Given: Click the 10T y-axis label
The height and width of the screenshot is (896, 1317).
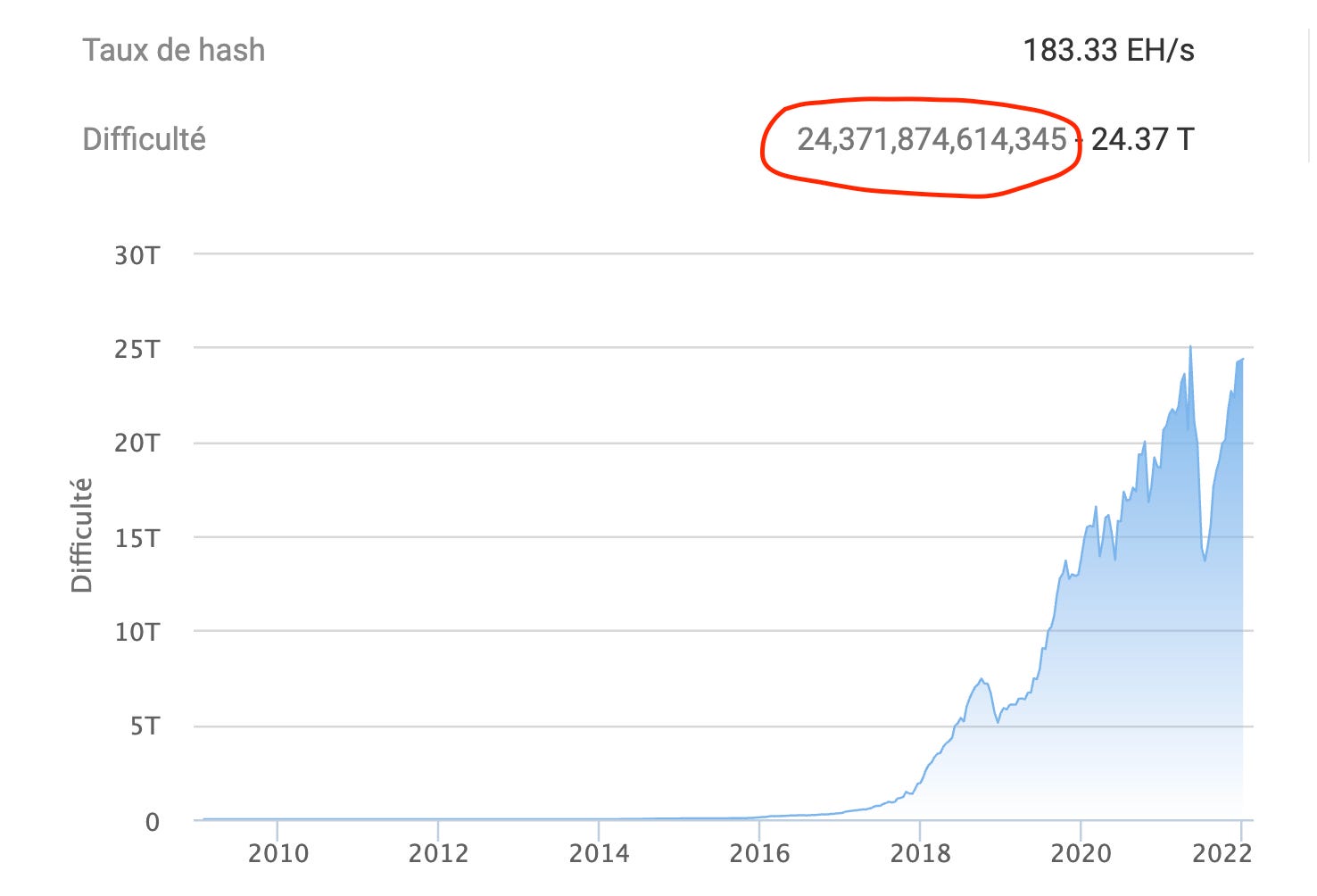Looking at the screenshot, I should pos(137,632).
